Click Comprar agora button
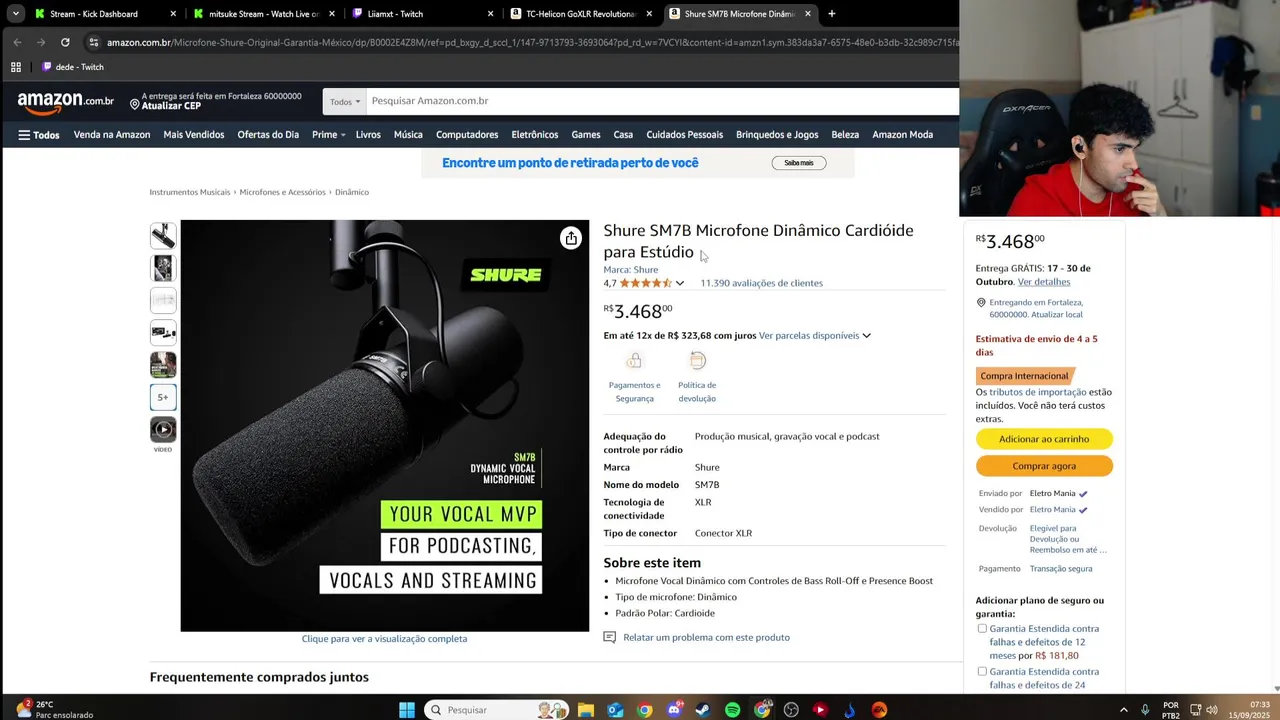Screen dimensions: 1280x720 click(x=1044, y=466)
